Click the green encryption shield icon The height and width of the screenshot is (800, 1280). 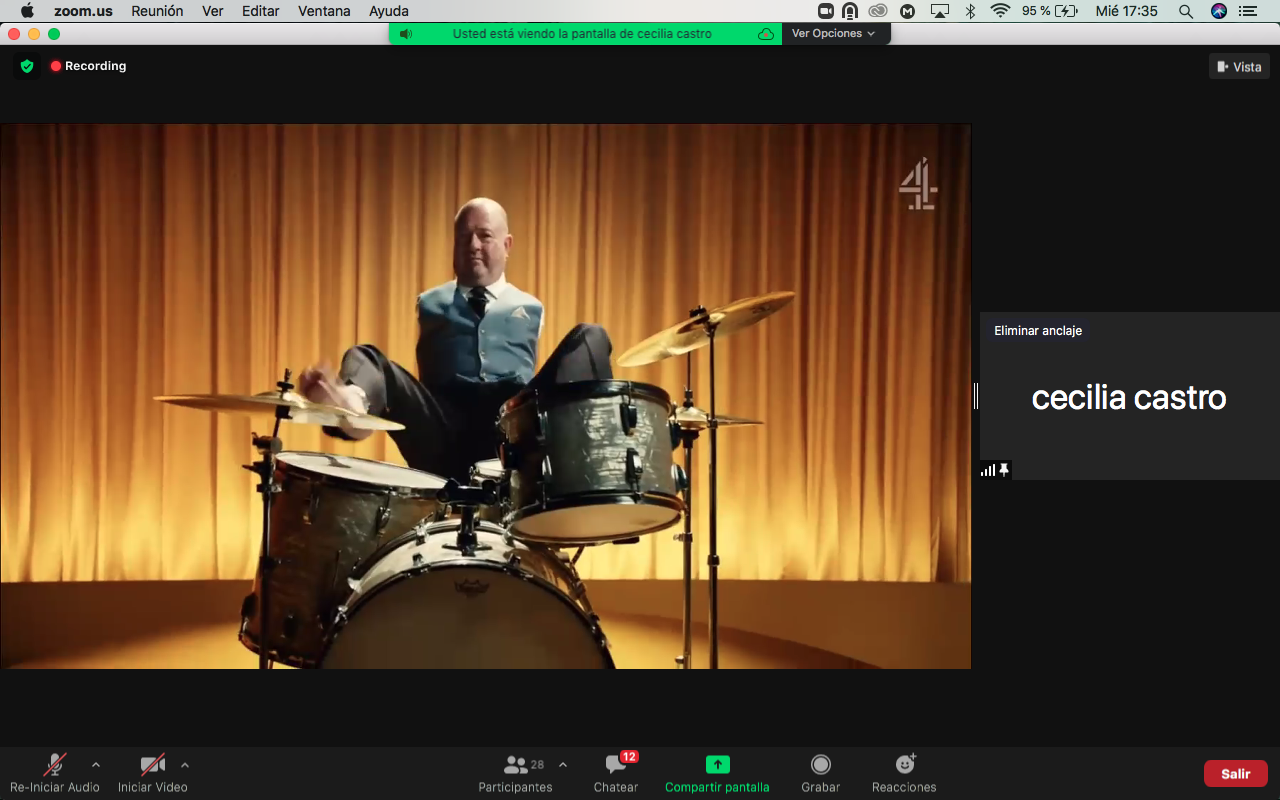27,66
